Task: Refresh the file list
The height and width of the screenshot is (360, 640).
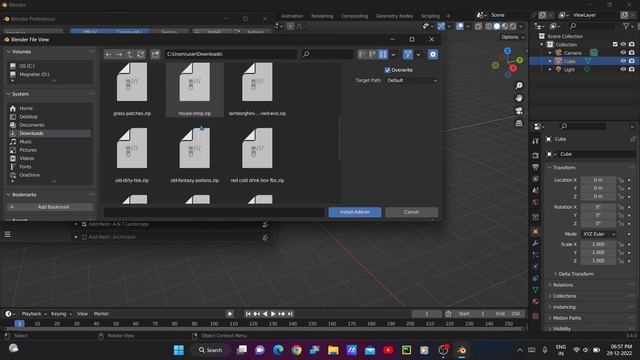Action: point(140,54)
